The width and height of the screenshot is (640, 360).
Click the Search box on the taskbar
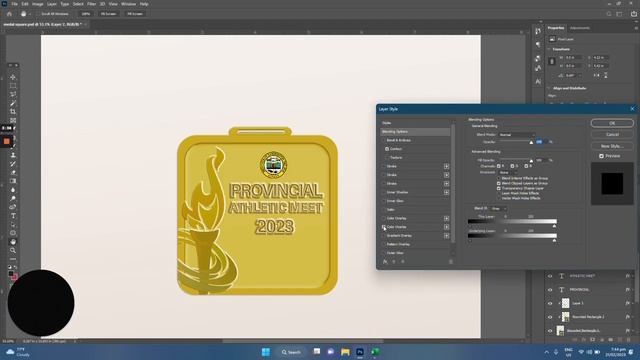pyautogui.click(x=291, y=352)
